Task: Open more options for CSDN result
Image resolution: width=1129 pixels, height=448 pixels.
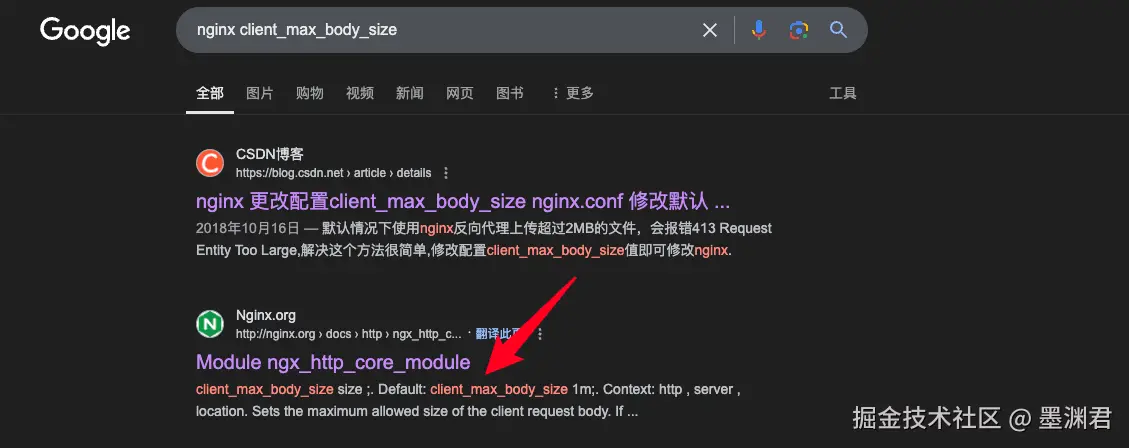Action: (446, 173)
